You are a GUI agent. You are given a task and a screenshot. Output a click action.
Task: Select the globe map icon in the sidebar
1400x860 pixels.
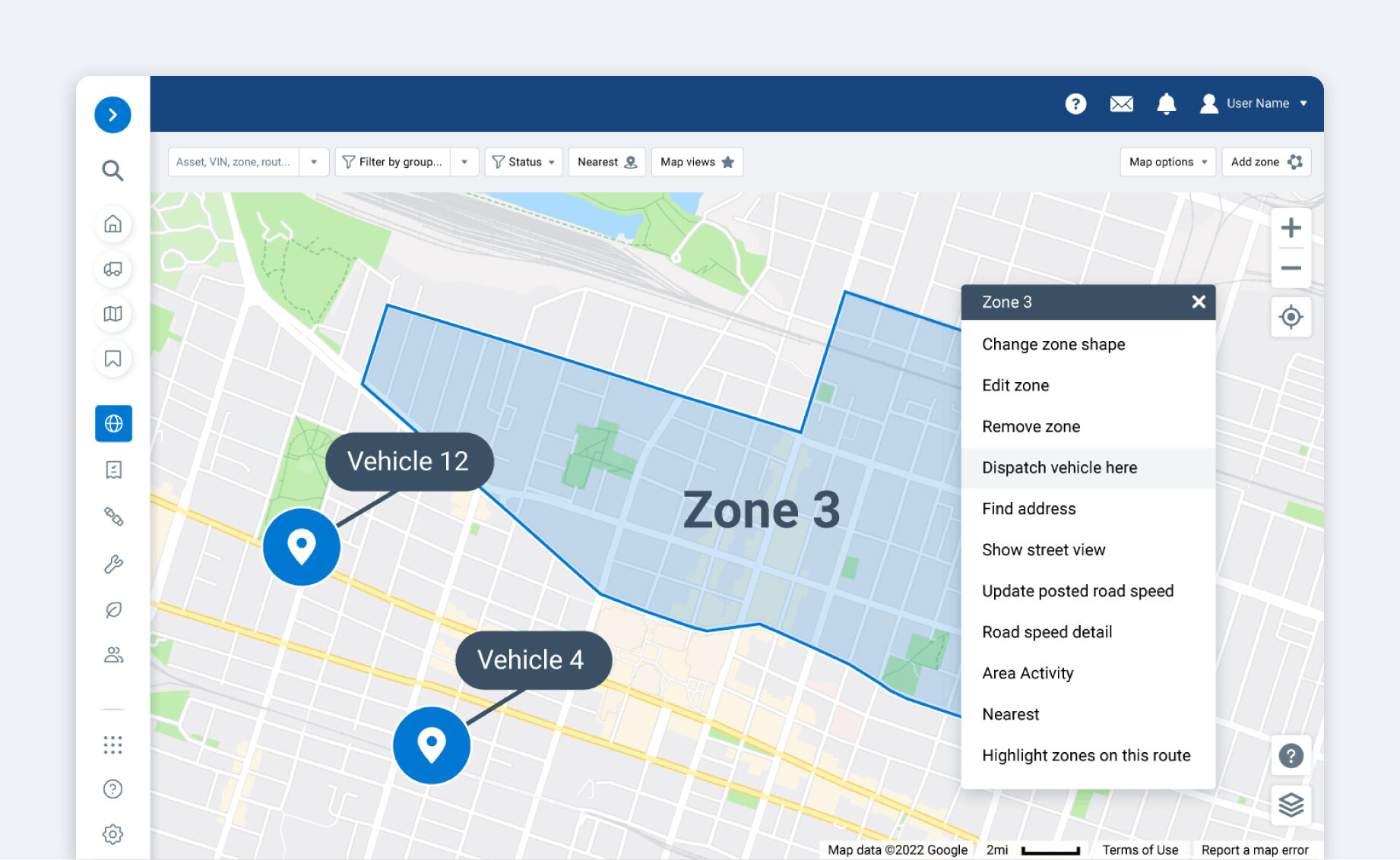(x=113, y=423)
